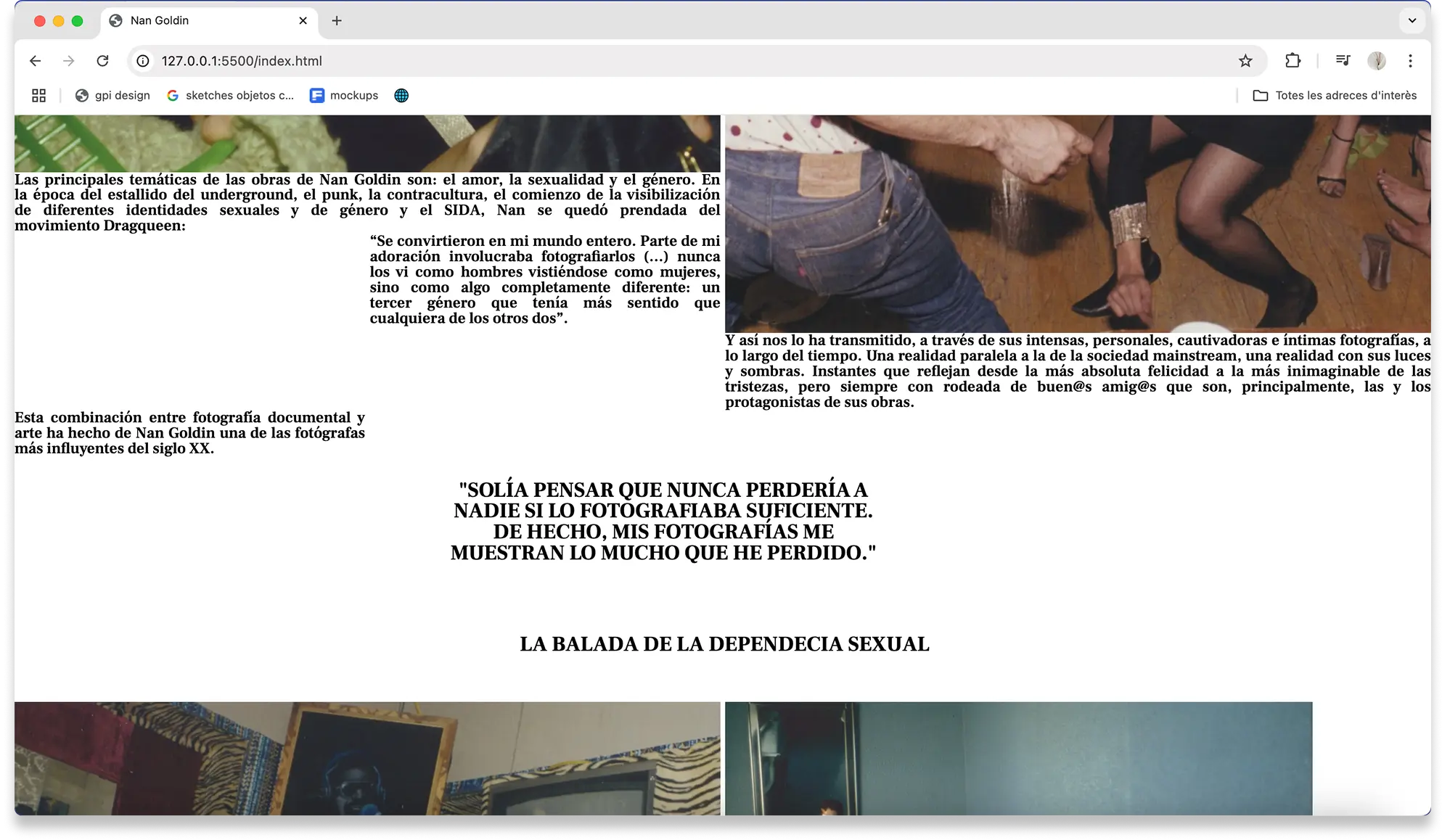This screenshot has height=840, width=1442.
Task: Open media controls icon in toolbar
Action: click(x=1343, y=61)
